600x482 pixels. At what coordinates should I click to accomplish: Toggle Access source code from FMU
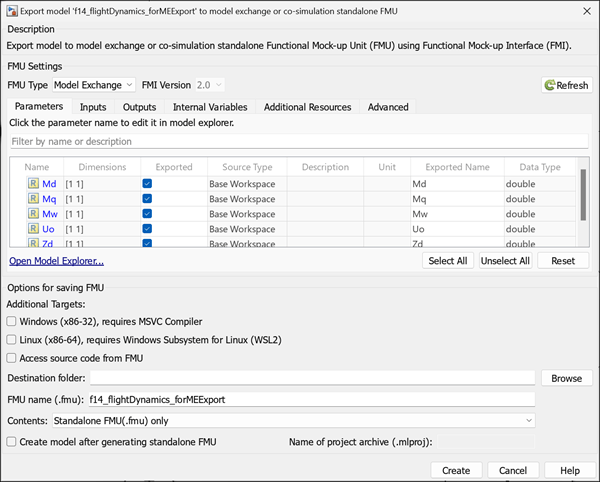pos(12,357)
